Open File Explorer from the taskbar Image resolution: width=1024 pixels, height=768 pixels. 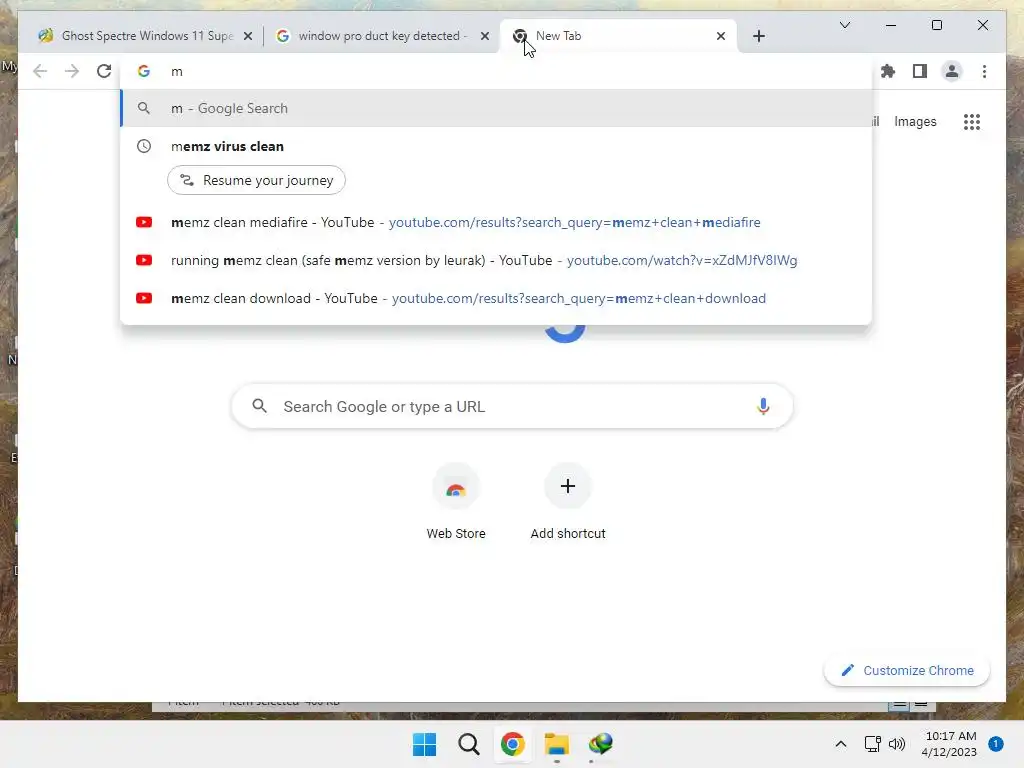(556, 744)
